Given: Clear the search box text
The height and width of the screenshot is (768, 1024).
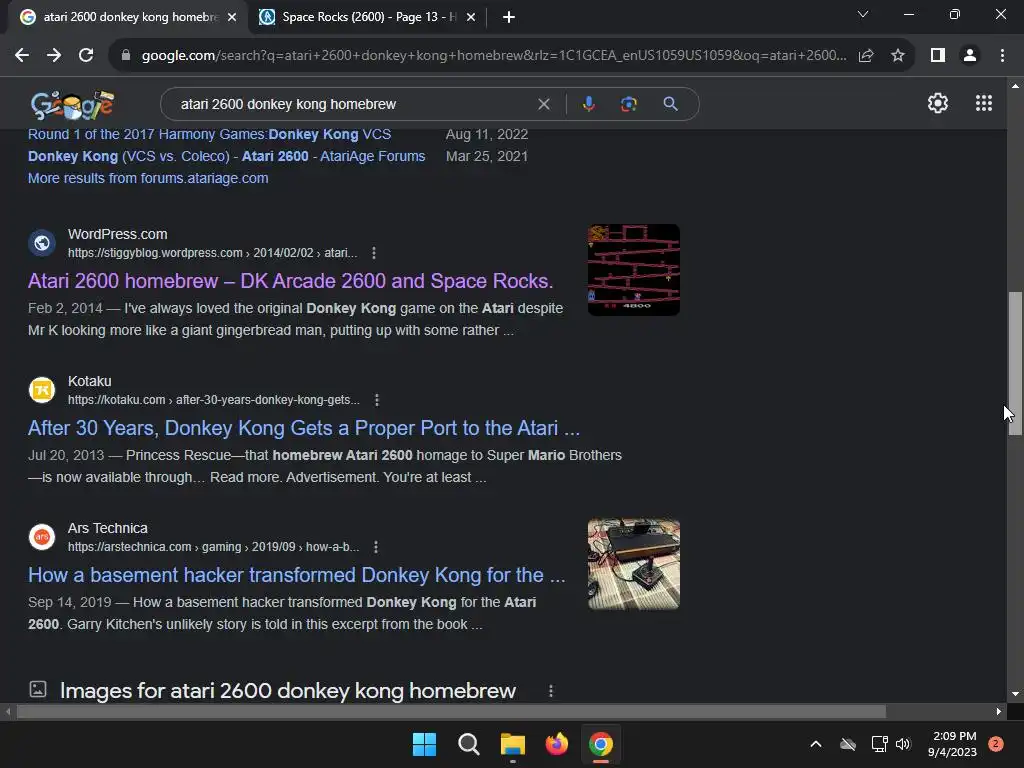Looking at the screenshot, I should coord(543,104).
